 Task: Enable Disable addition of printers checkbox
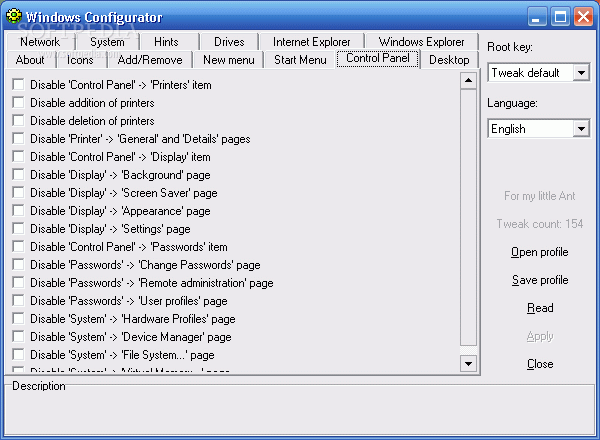[18, 103]
